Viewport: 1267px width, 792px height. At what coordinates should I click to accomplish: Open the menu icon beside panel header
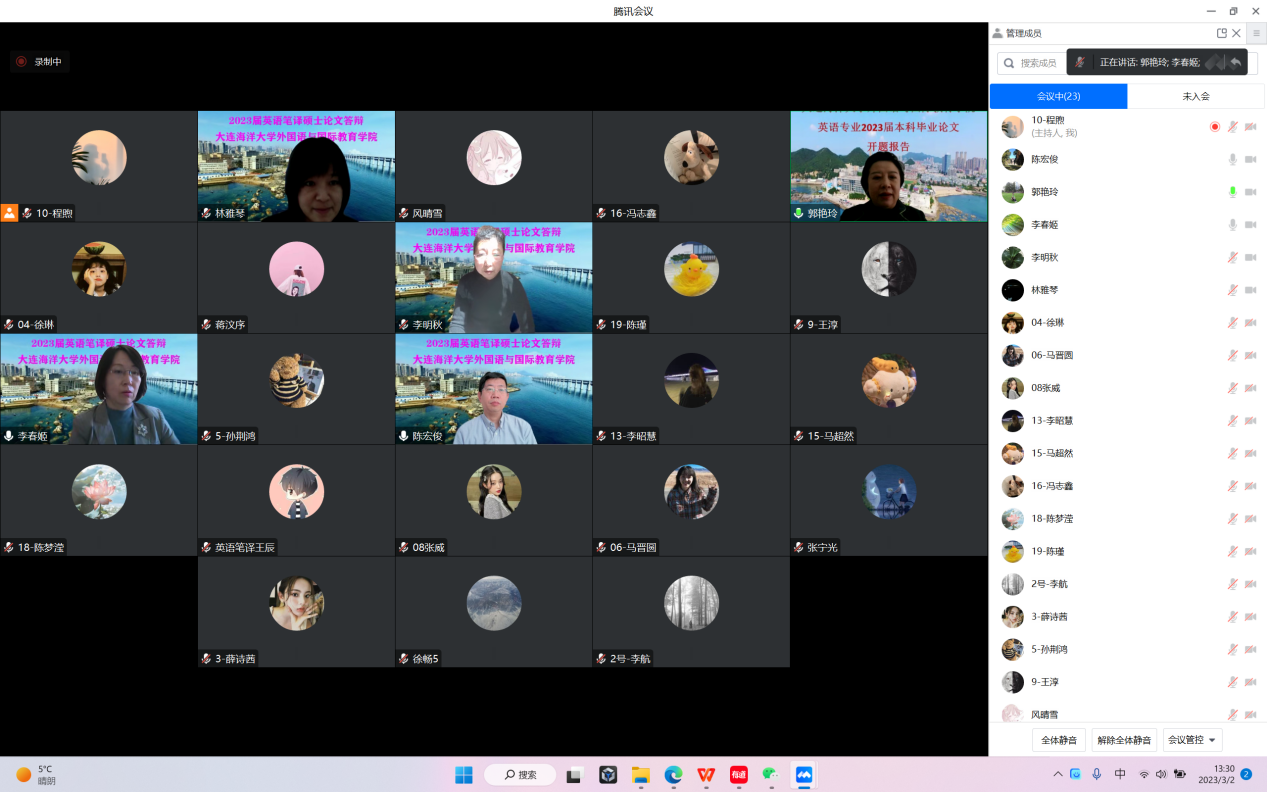click(1256, 33)
